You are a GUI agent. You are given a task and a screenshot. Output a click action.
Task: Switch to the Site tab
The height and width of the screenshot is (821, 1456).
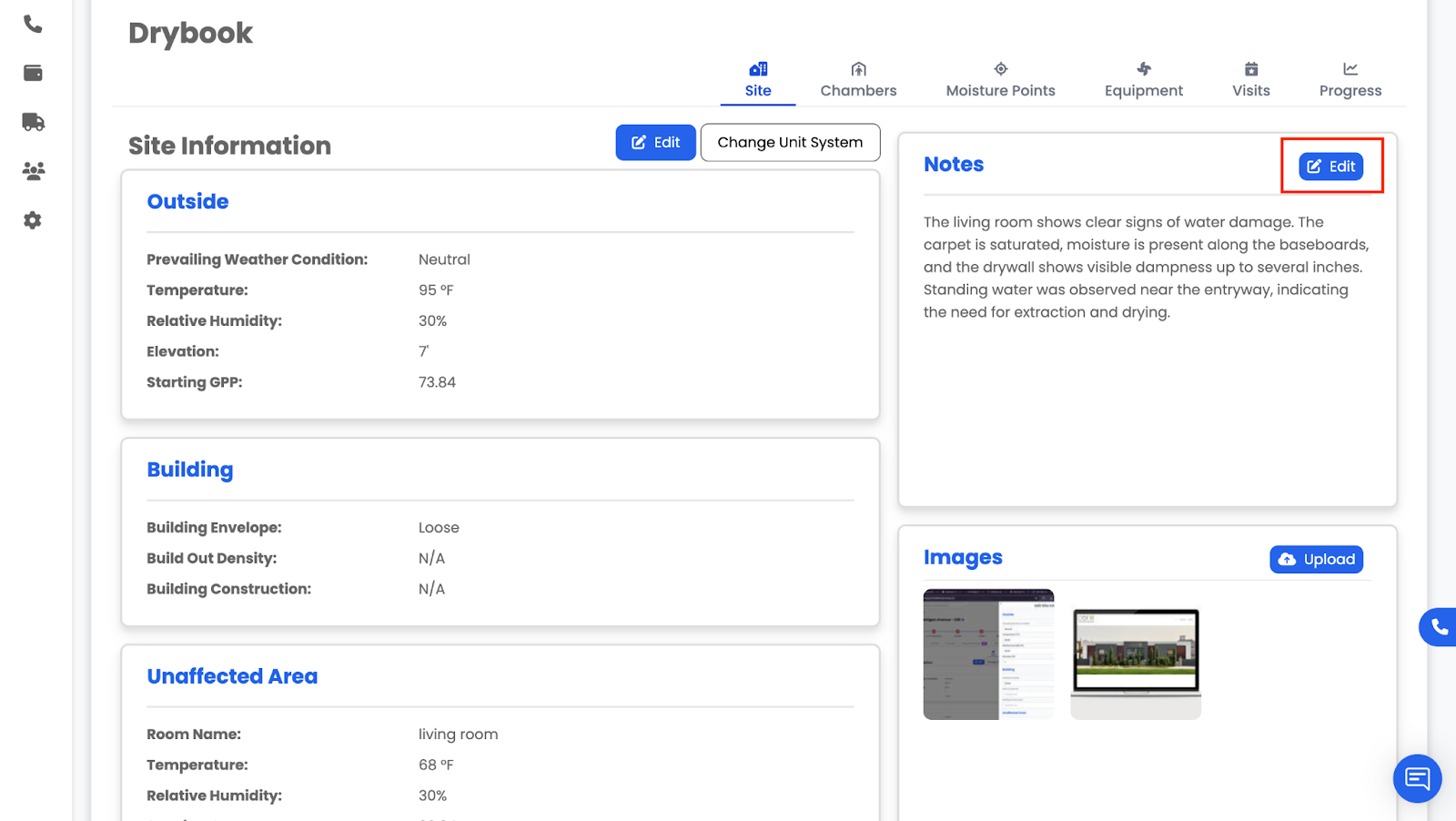758,80
